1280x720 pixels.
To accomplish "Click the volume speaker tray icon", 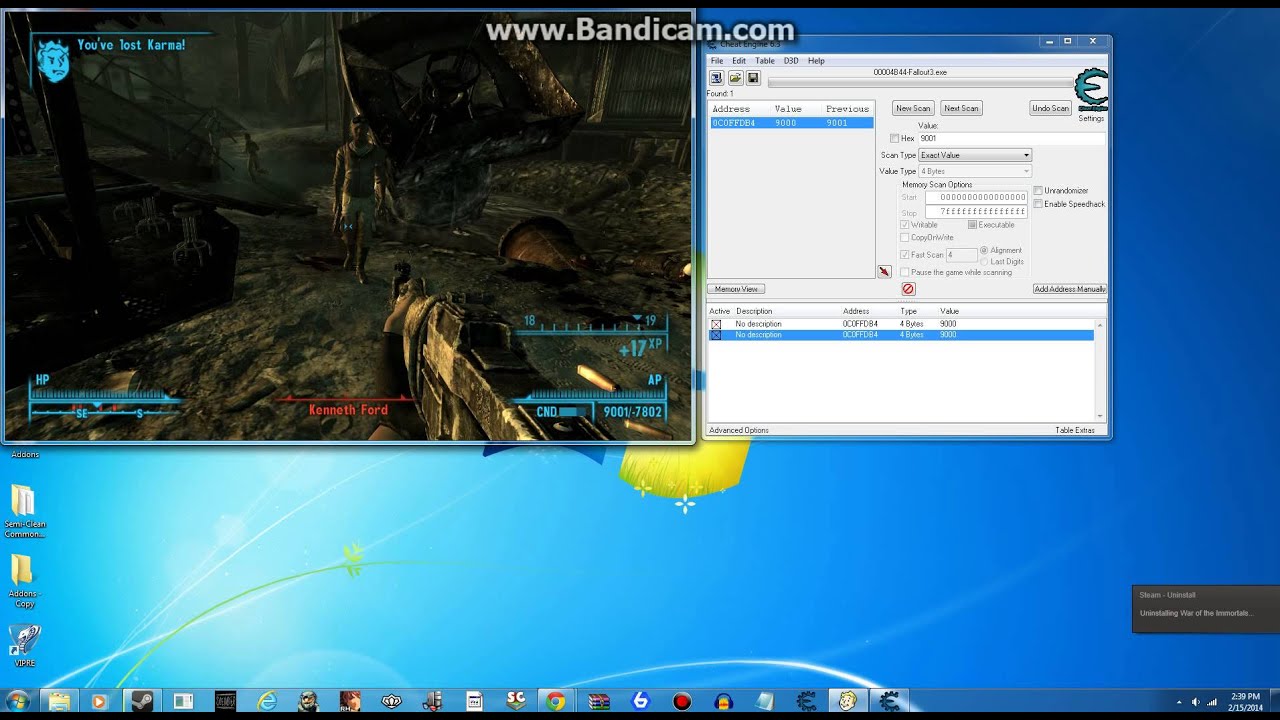I will pos(1197,702).
